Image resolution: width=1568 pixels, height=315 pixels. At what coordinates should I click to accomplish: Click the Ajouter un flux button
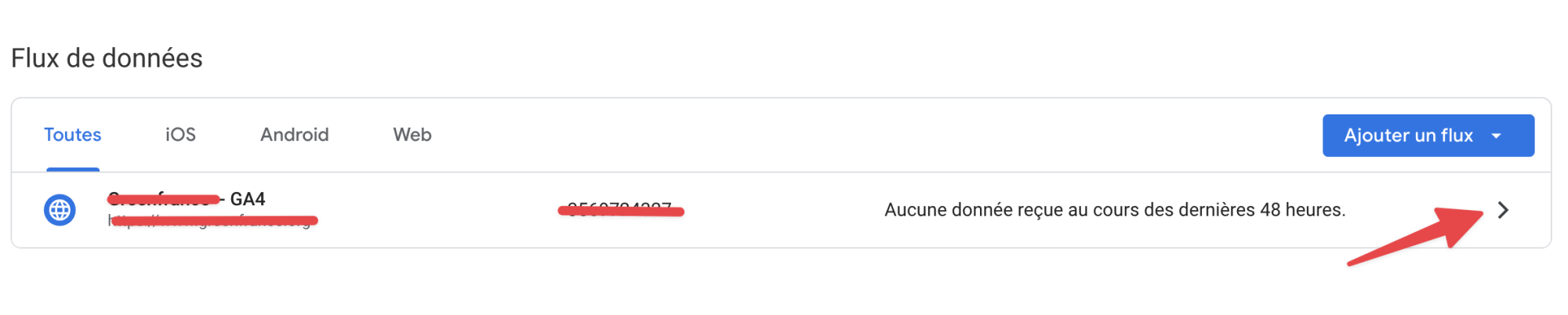click(x=1408, y=136)
